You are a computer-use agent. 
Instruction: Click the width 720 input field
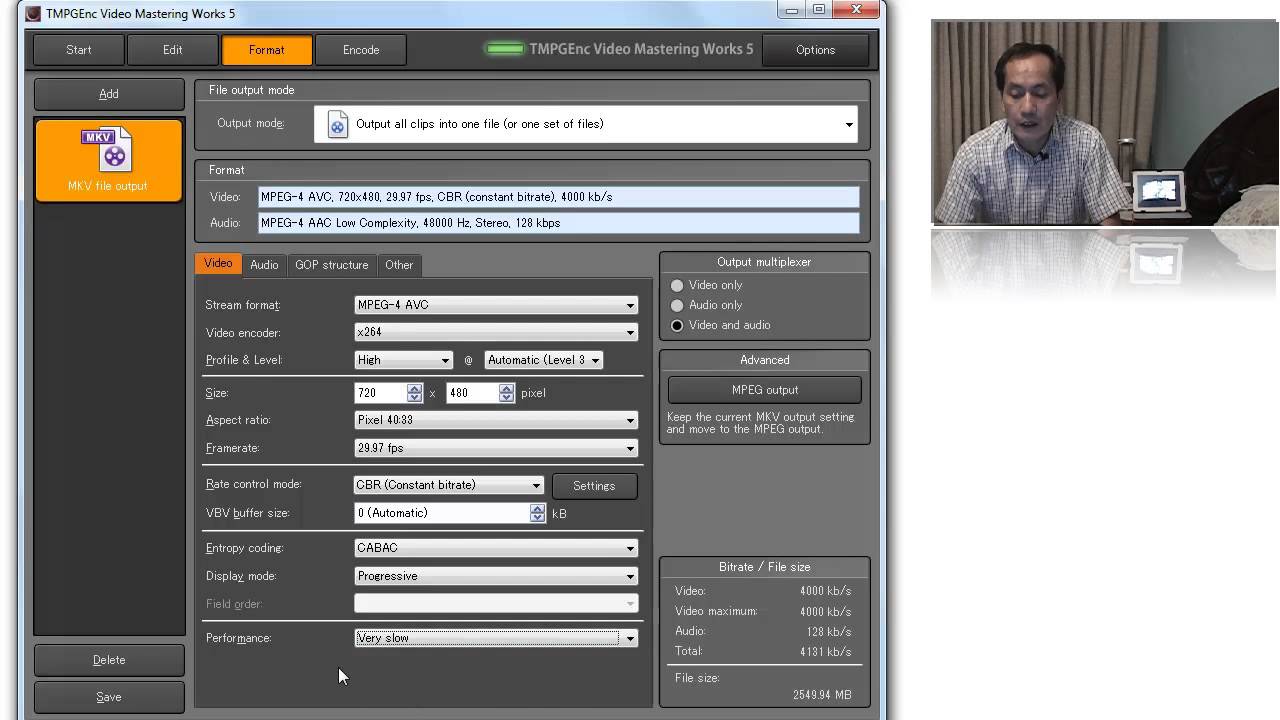point(380,393)
